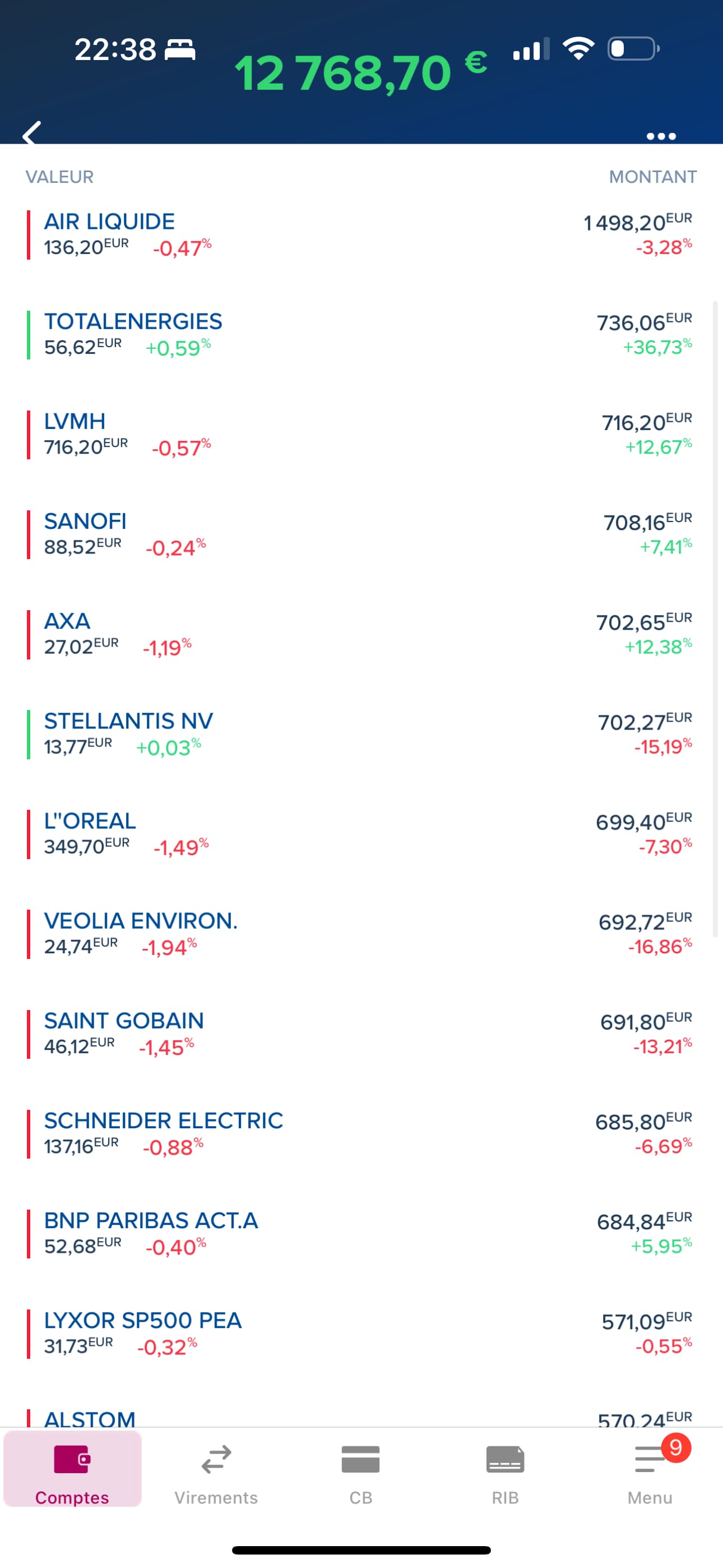Tap the 12 768,70 € total balance
723x1568 pixels.
361,72
